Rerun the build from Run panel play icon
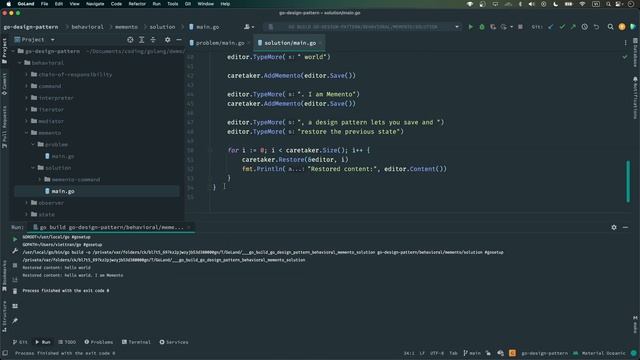Image resolution: width=640 pixels, height=360 pixels. [15, 239]
